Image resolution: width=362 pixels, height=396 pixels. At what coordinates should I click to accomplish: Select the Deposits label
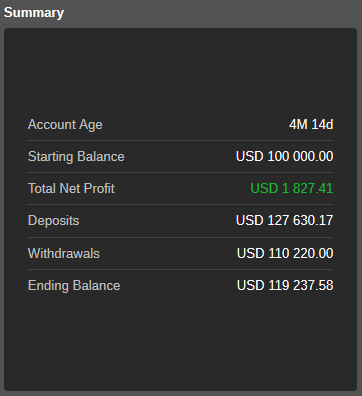point(54,221)
